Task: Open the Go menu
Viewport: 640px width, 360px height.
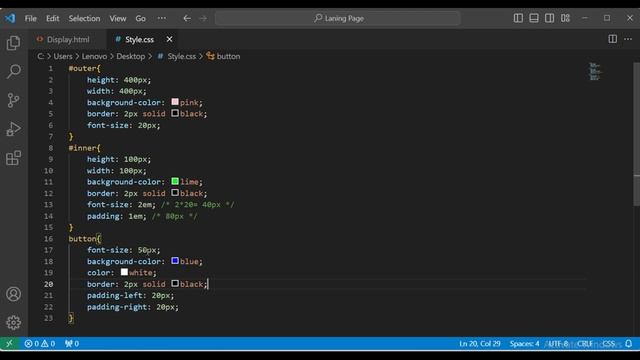Action: (x=140, y=18)
